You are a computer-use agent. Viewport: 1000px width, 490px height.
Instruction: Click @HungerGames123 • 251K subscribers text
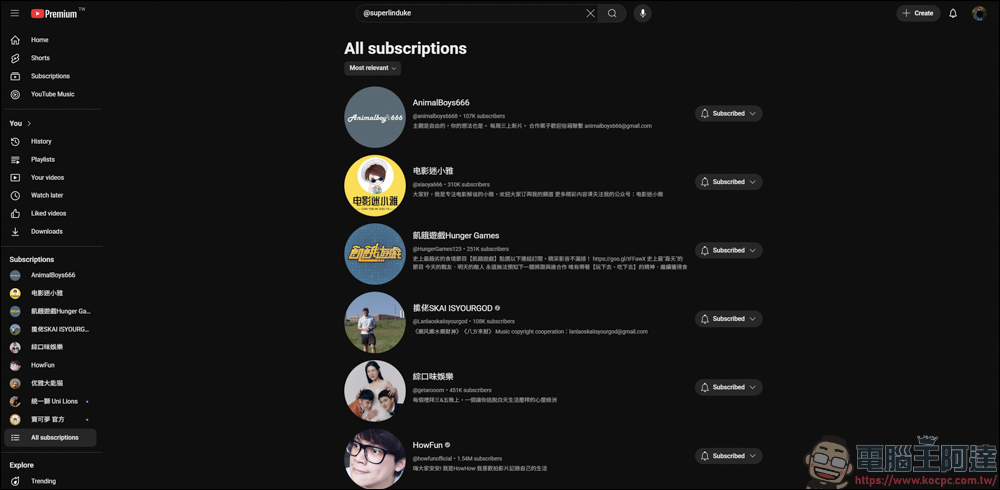(x=460, y=249)
